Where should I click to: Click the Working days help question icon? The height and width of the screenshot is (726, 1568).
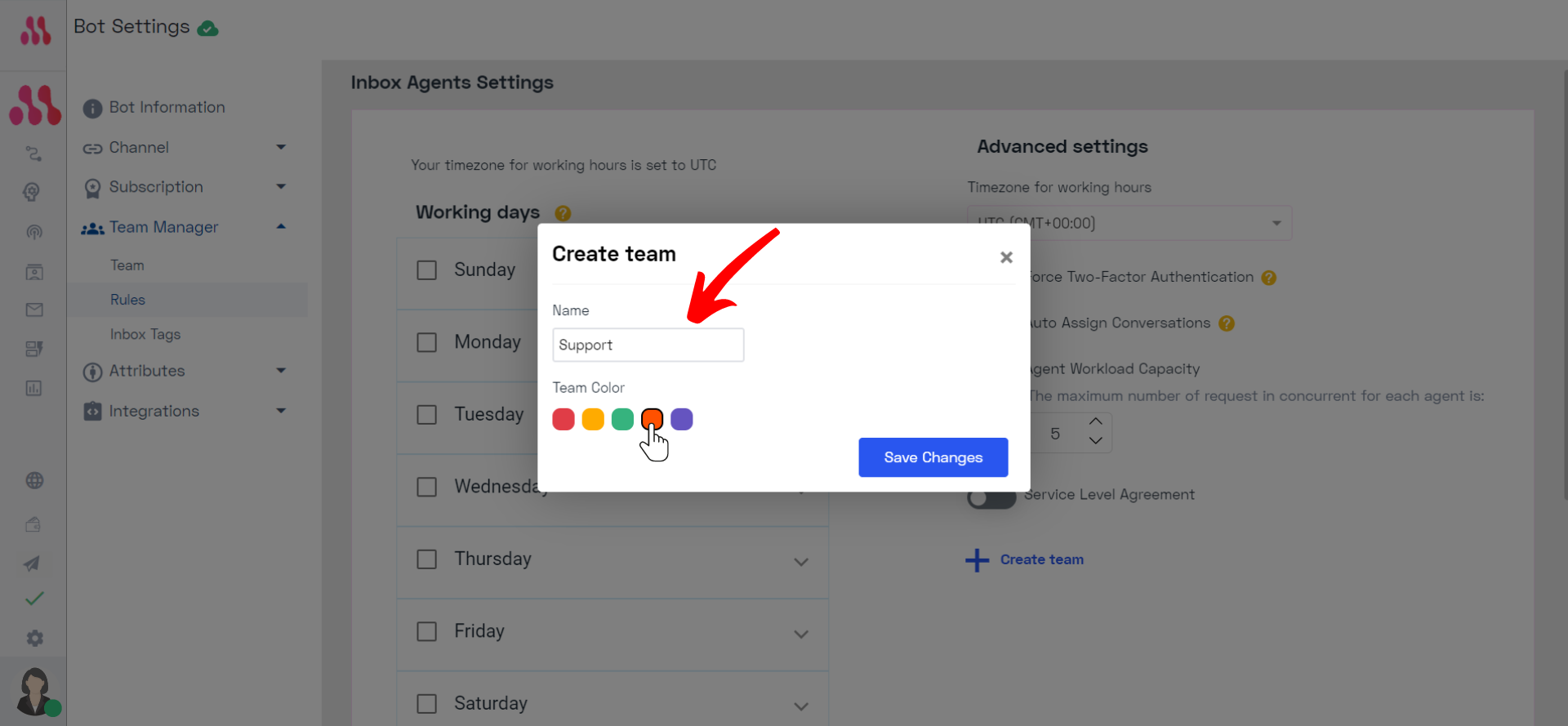563,213
